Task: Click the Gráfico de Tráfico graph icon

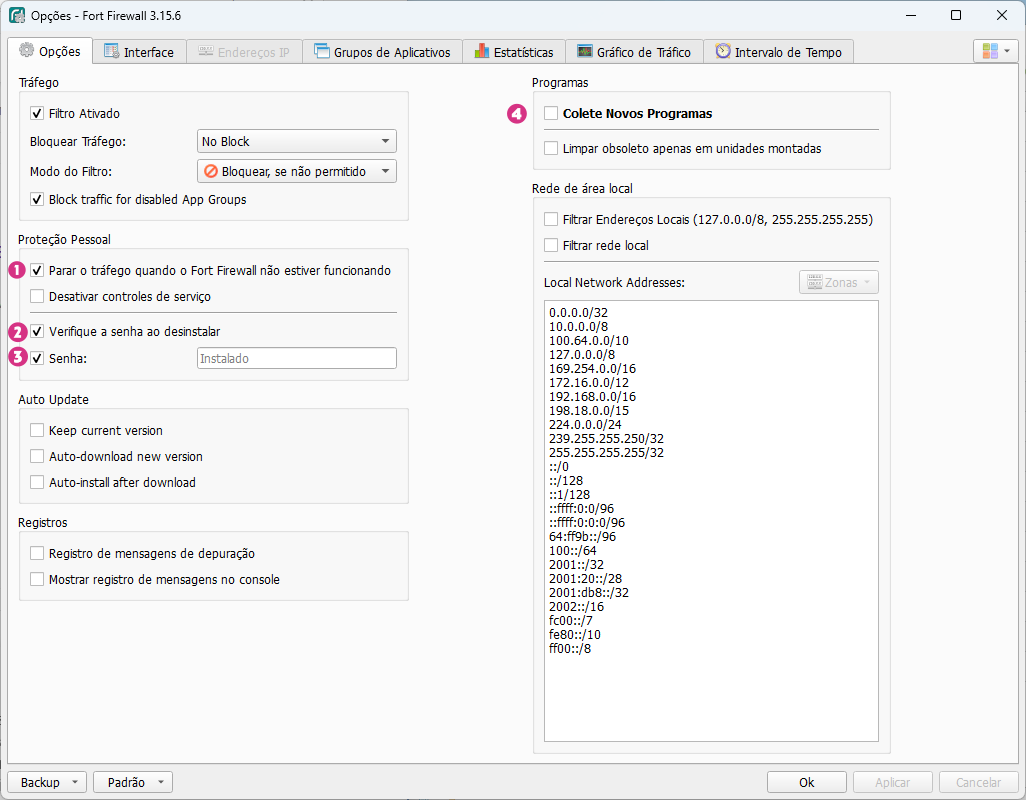Action: [585, 51]
